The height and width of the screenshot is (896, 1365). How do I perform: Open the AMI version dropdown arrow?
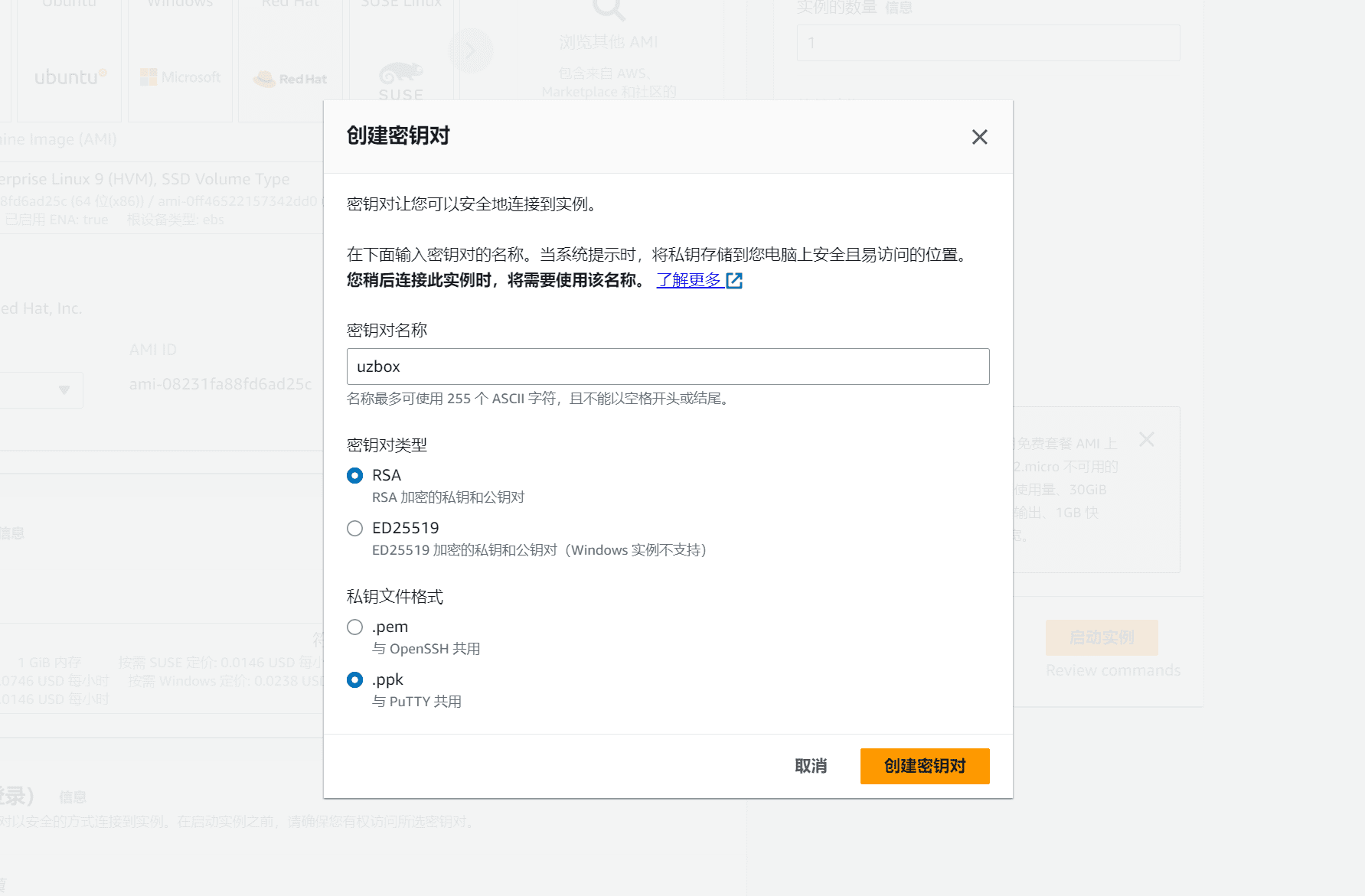click(x=64, y=389)
